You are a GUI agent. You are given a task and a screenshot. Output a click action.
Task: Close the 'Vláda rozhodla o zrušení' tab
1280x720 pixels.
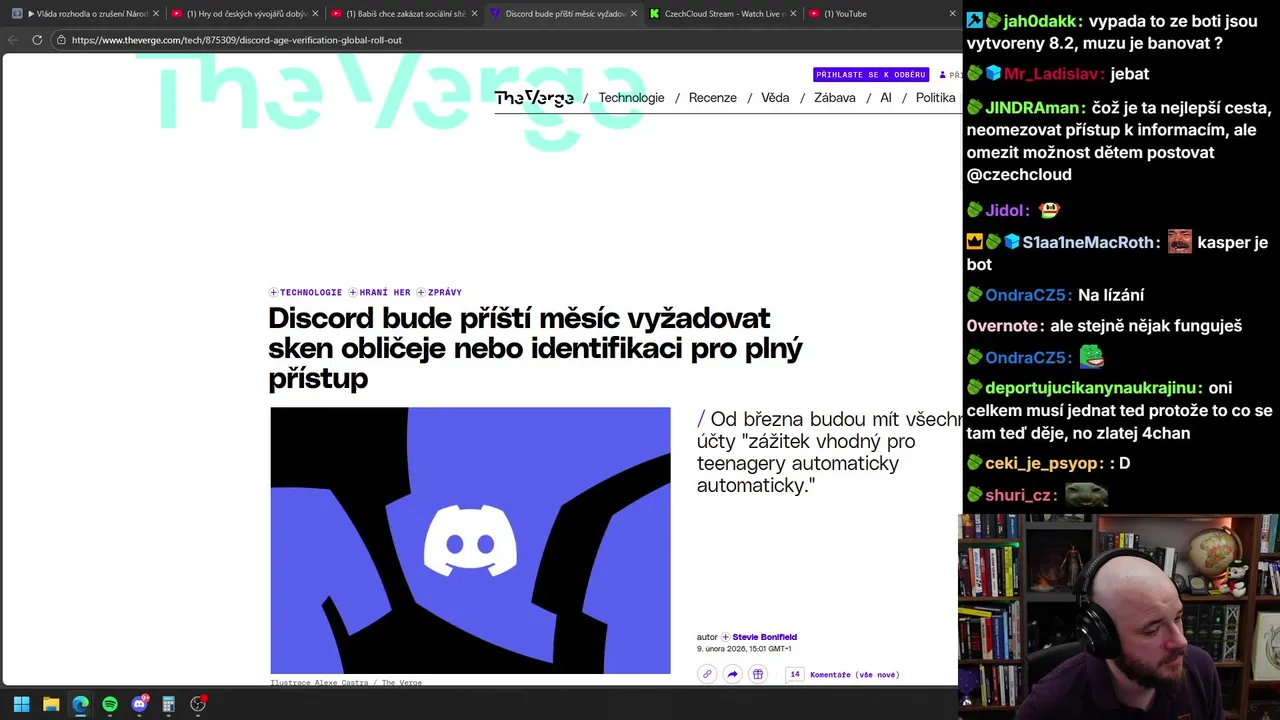(x=156, y=14)
